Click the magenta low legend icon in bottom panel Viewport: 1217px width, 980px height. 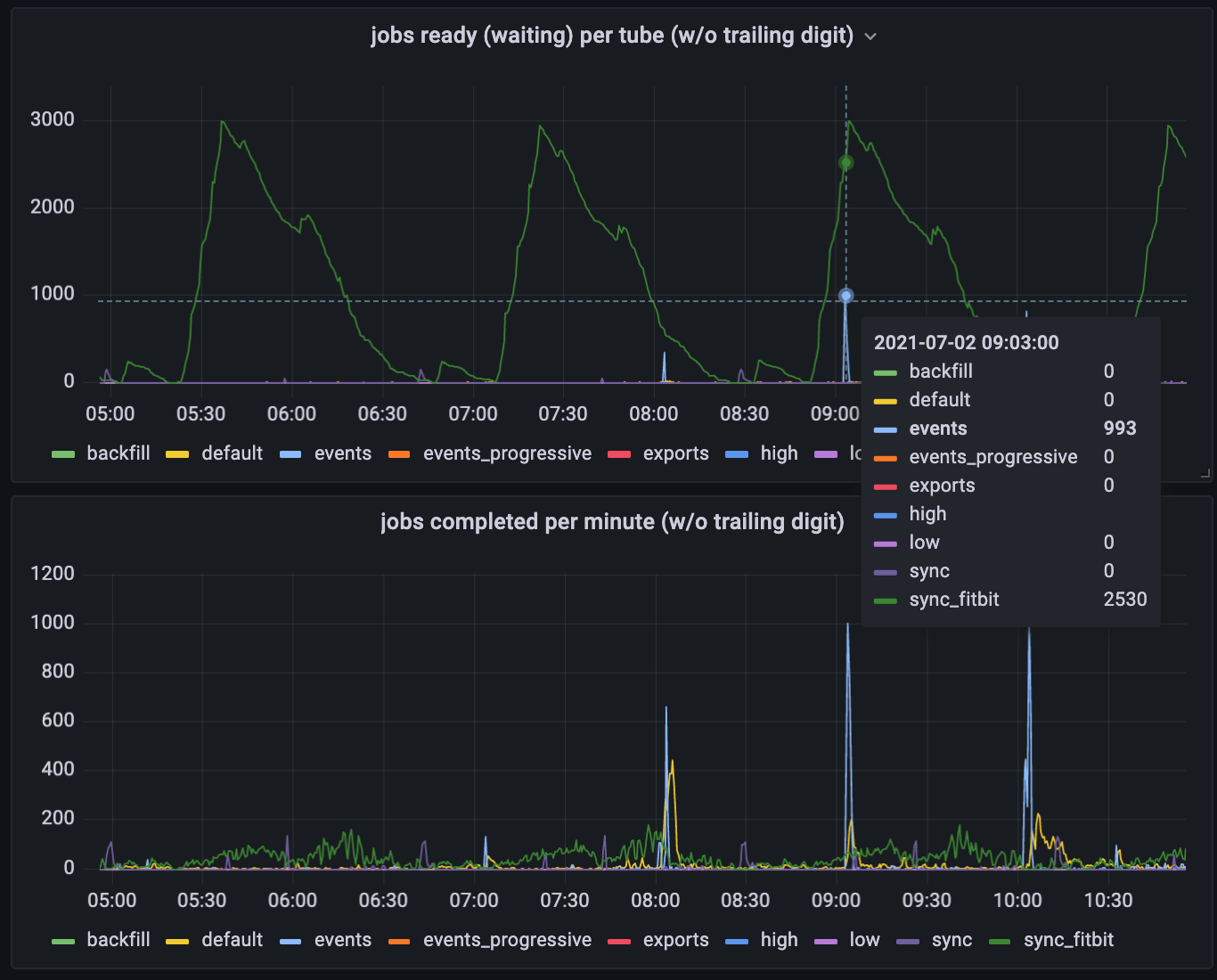click(824, 940)
